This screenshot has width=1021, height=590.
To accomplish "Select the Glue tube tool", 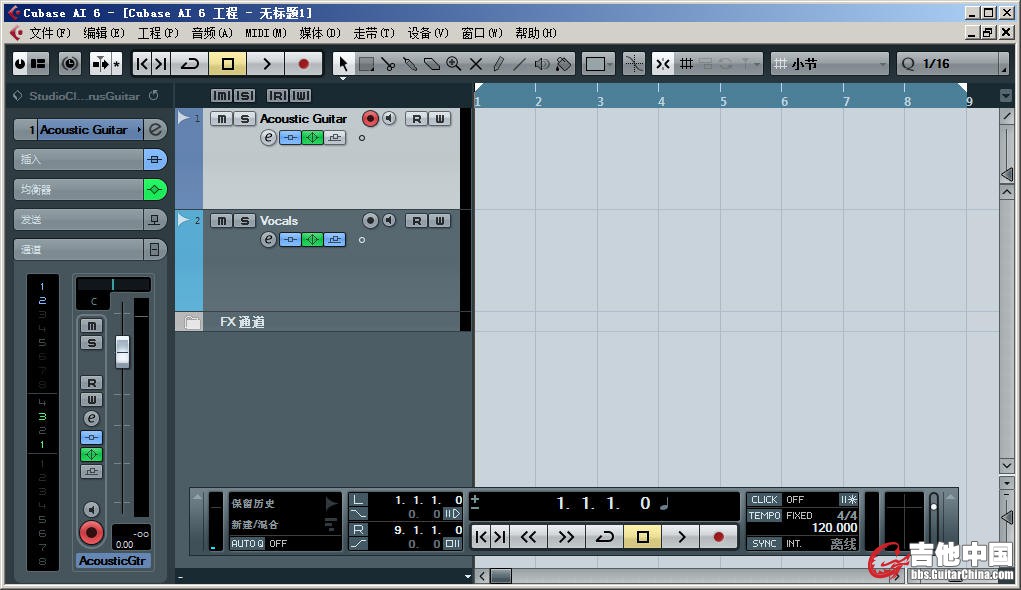I will (410, 64).
